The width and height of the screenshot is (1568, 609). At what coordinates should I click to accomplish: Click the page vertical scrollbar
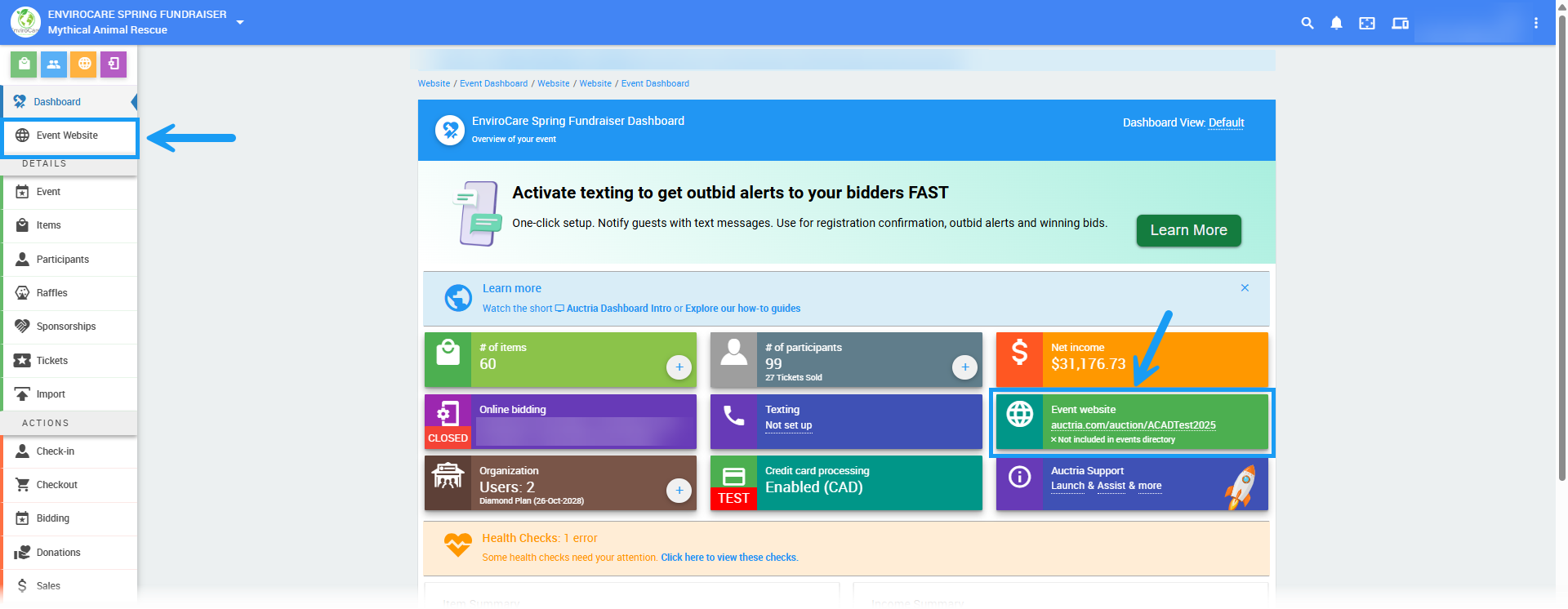point(1561,245)
